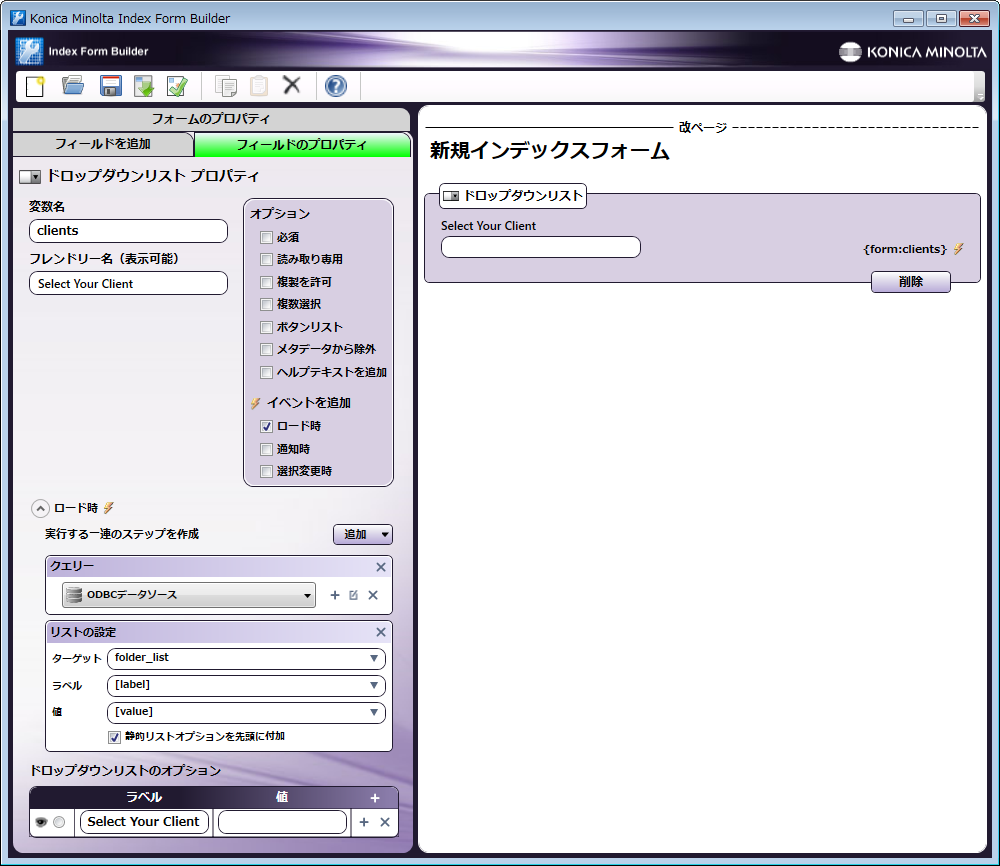Select the ドロップダウンリスト field header
Viewport: 1000px width, 866px height.
[x=513, y=196]
